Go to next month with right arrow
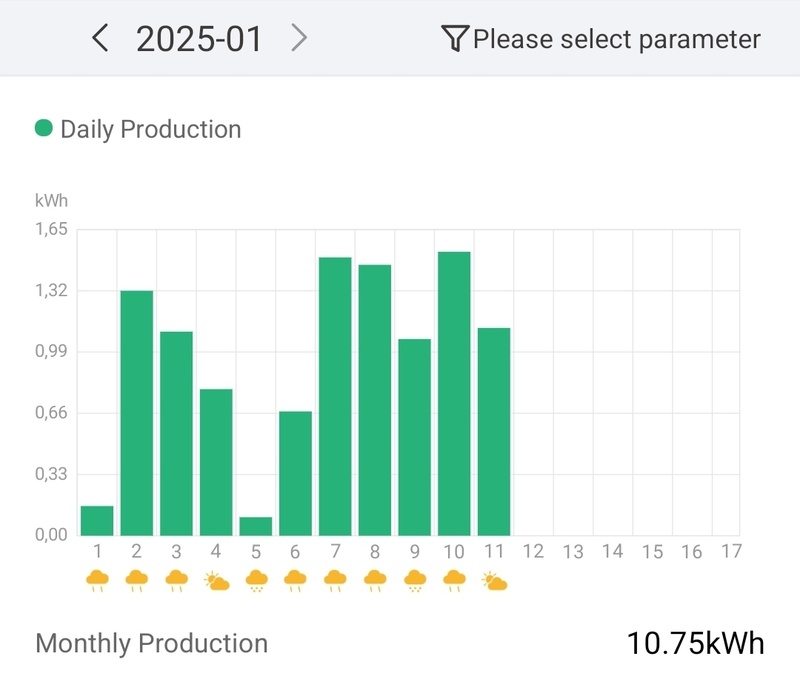 coord(298,39)
